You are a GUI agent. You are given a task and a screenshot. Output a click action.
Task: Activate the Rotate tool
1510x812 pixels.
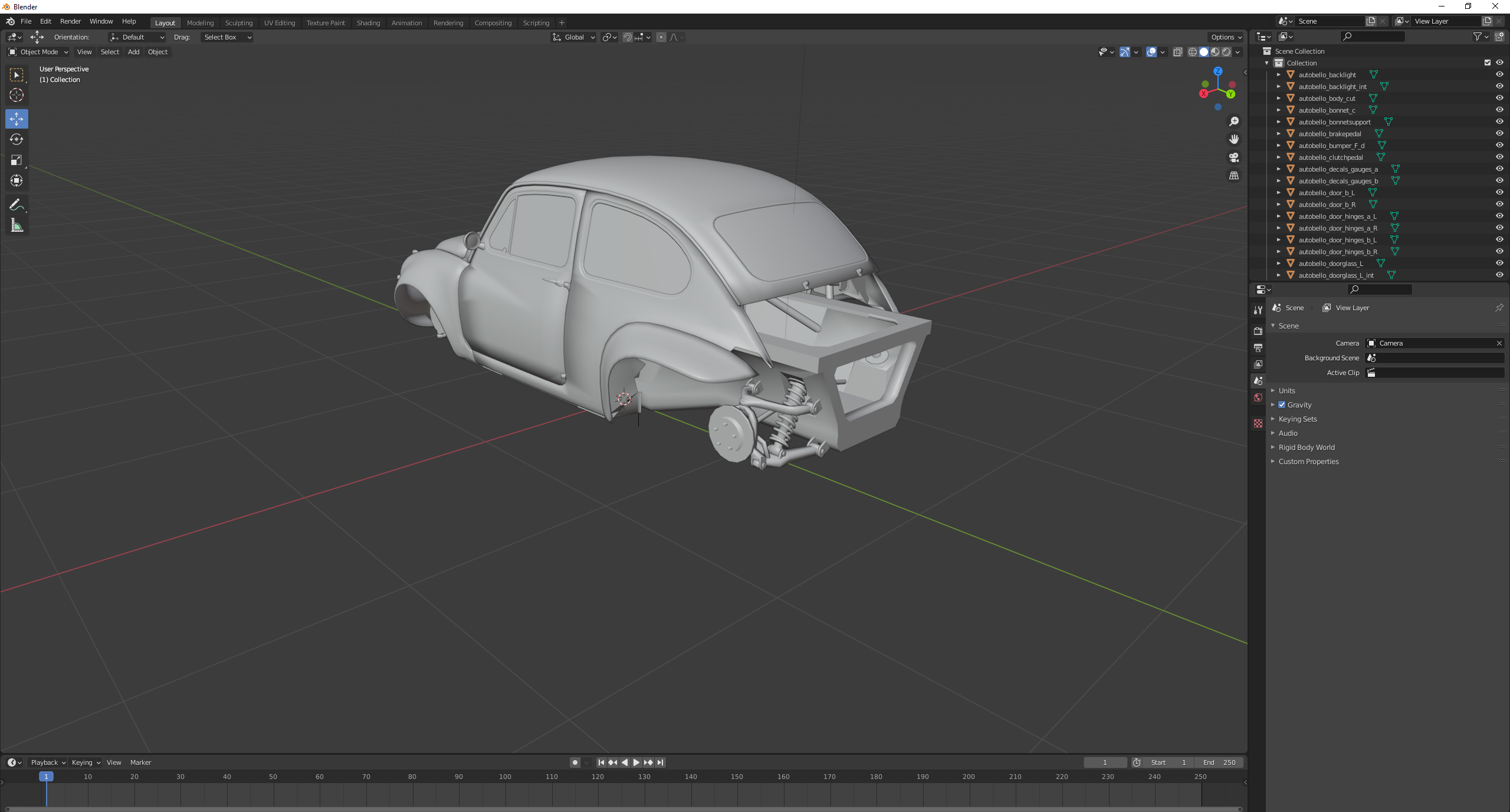point(17,139)
